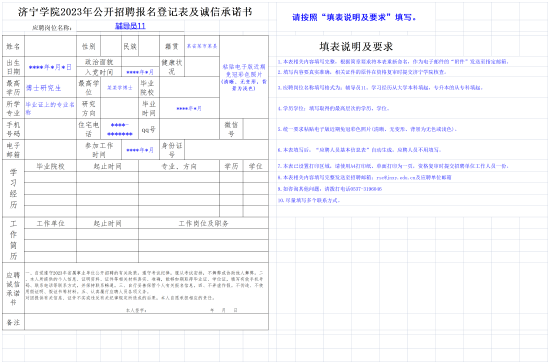Click the '学位' column header
550x364 pixels.
[x=256, y=166]
